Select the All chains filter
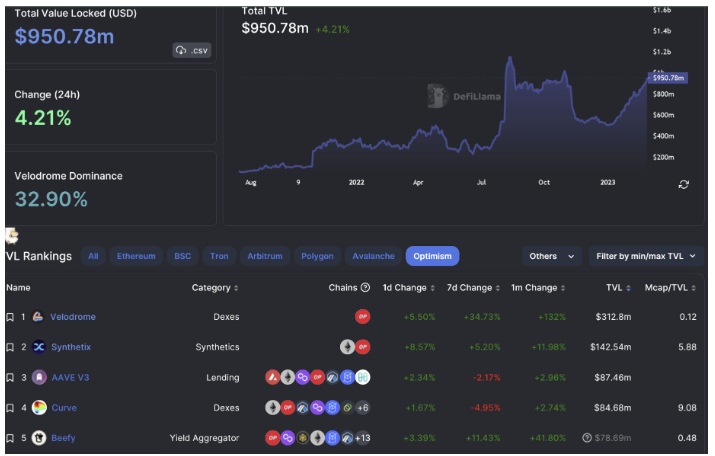Image resolution: width=715 pixels, height=456 pixels. point(93,256)
